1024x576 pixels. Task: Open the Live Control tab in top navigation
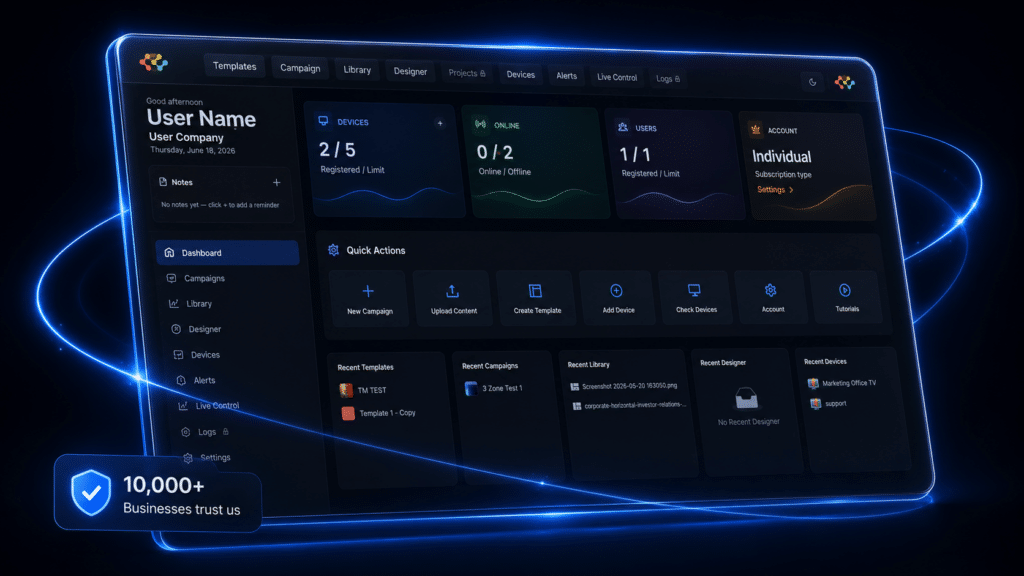(x=616, y=77)
